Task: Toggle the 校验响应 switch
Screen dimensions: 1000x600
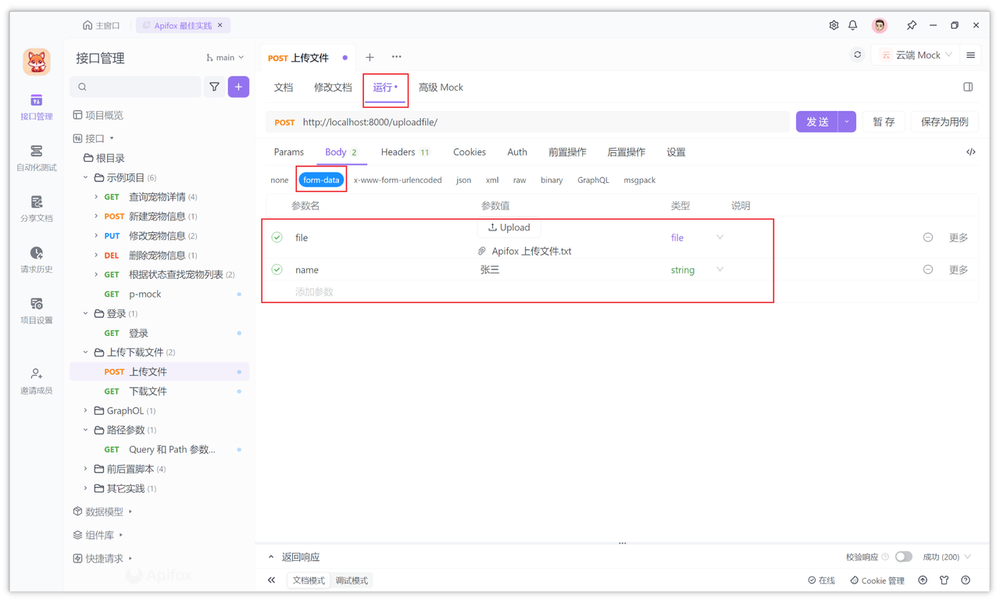Action: 903,557
